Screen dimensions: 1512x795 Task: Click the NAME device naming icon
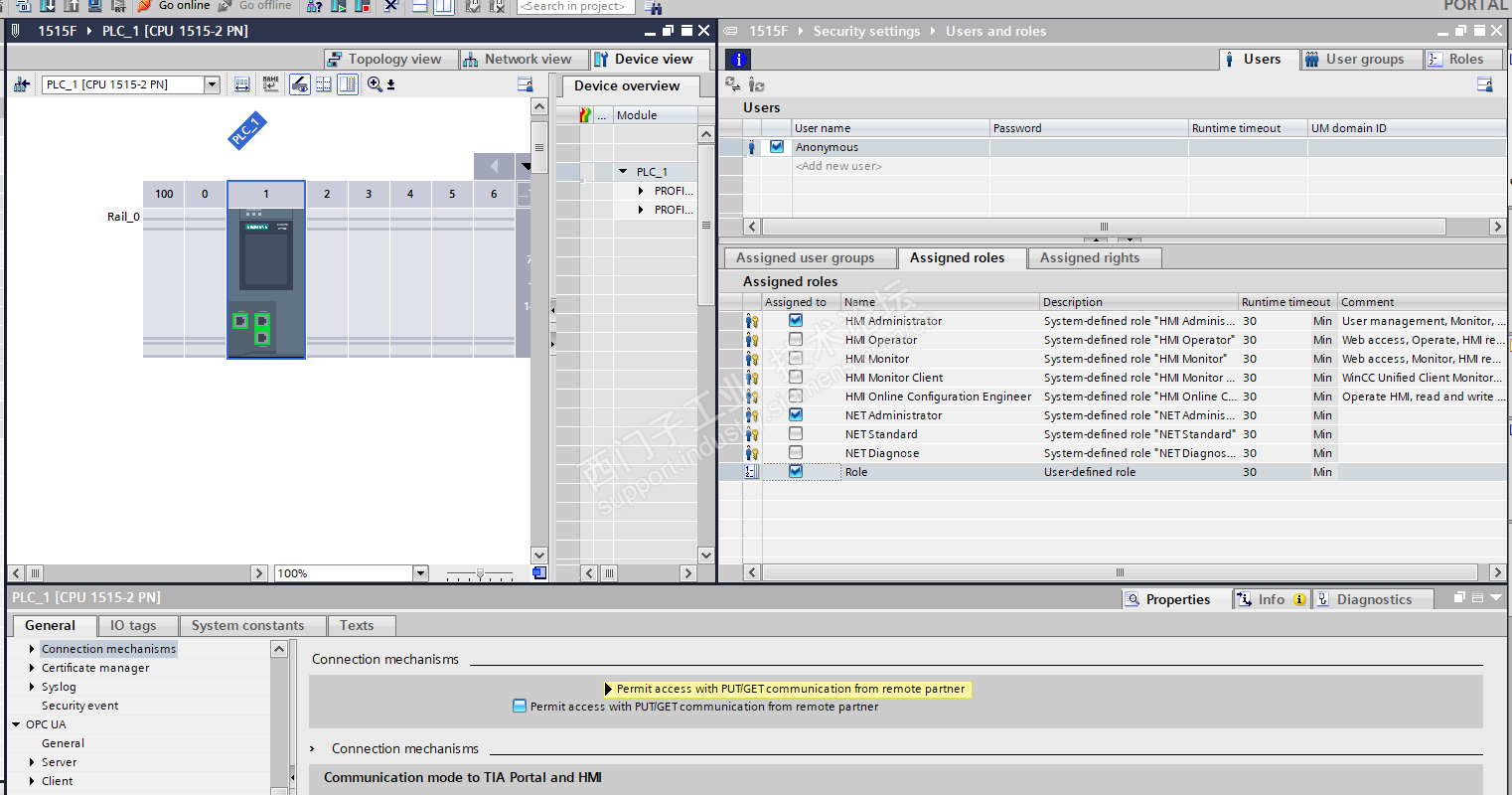coord(271,84)
